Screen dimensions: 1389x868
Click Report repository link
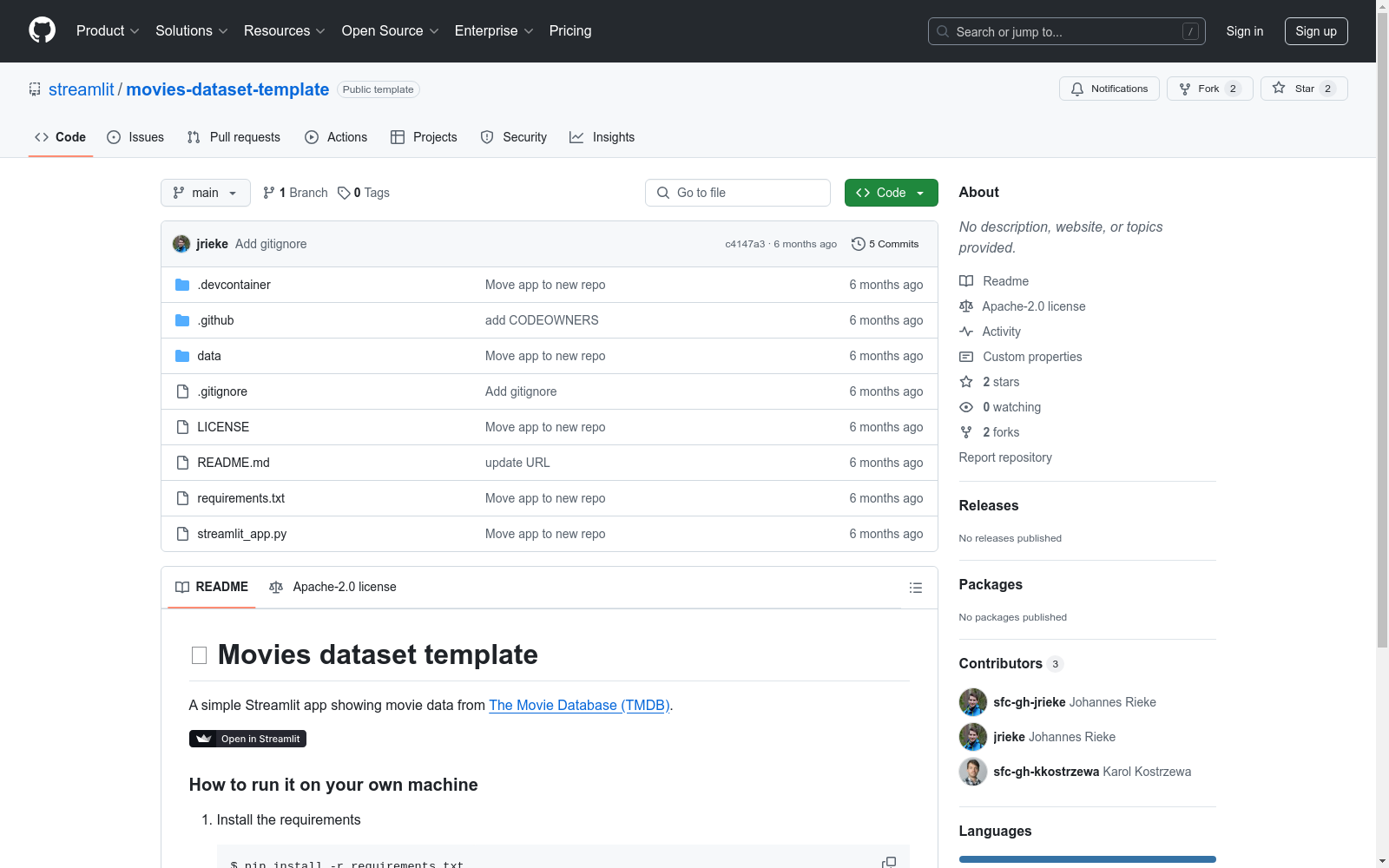click(x=1005, y=457)
